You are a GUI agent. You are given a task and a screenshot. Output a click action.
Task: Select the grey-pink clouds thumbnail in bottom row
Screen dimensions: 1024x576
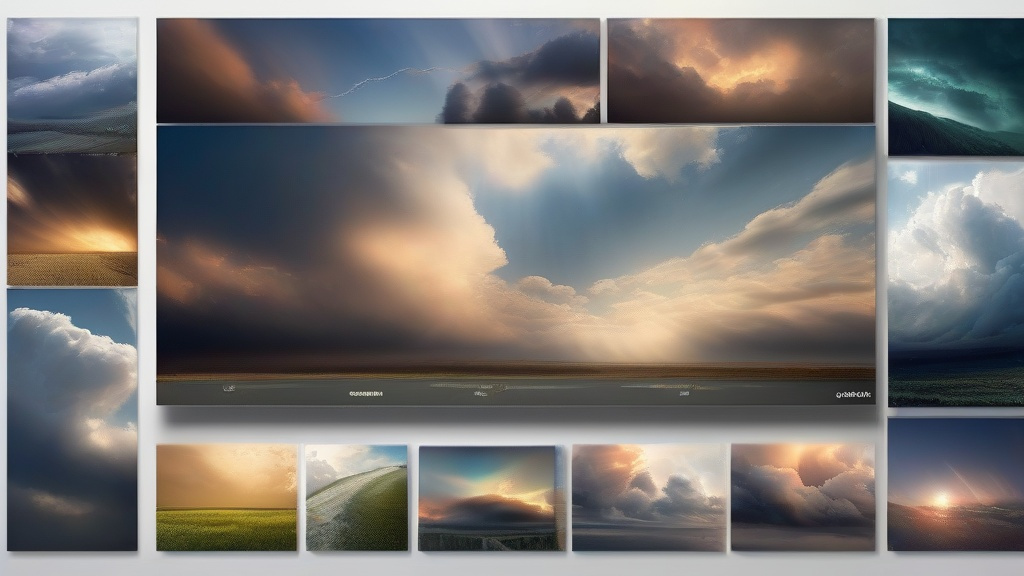(x=648, y=498)
